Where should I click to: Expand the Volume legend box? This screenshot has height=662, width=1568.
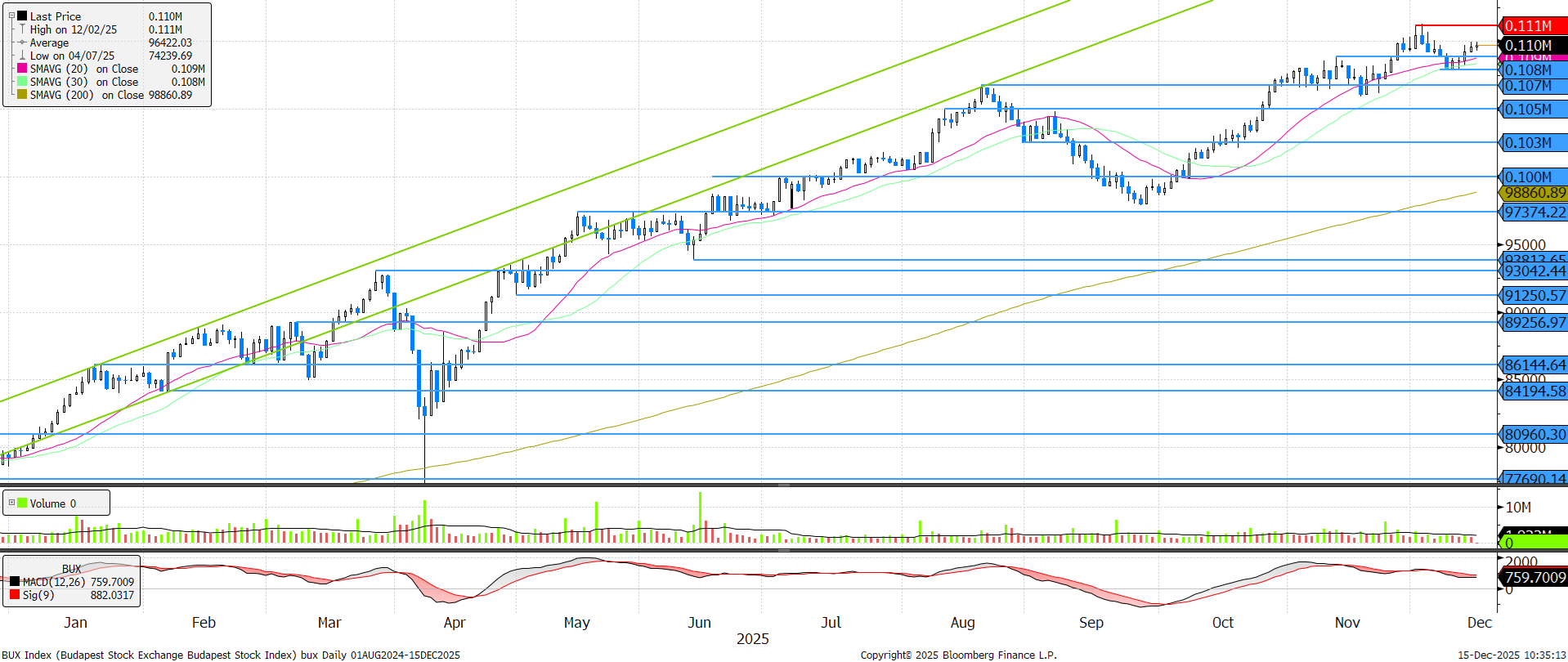tap(11, 503)
